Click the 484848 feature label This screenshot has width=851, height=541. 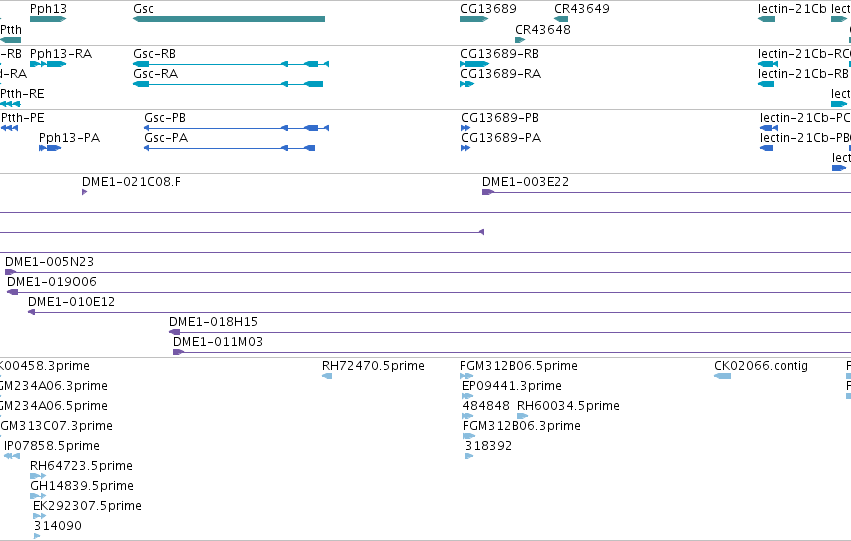[x=486, y=406]
